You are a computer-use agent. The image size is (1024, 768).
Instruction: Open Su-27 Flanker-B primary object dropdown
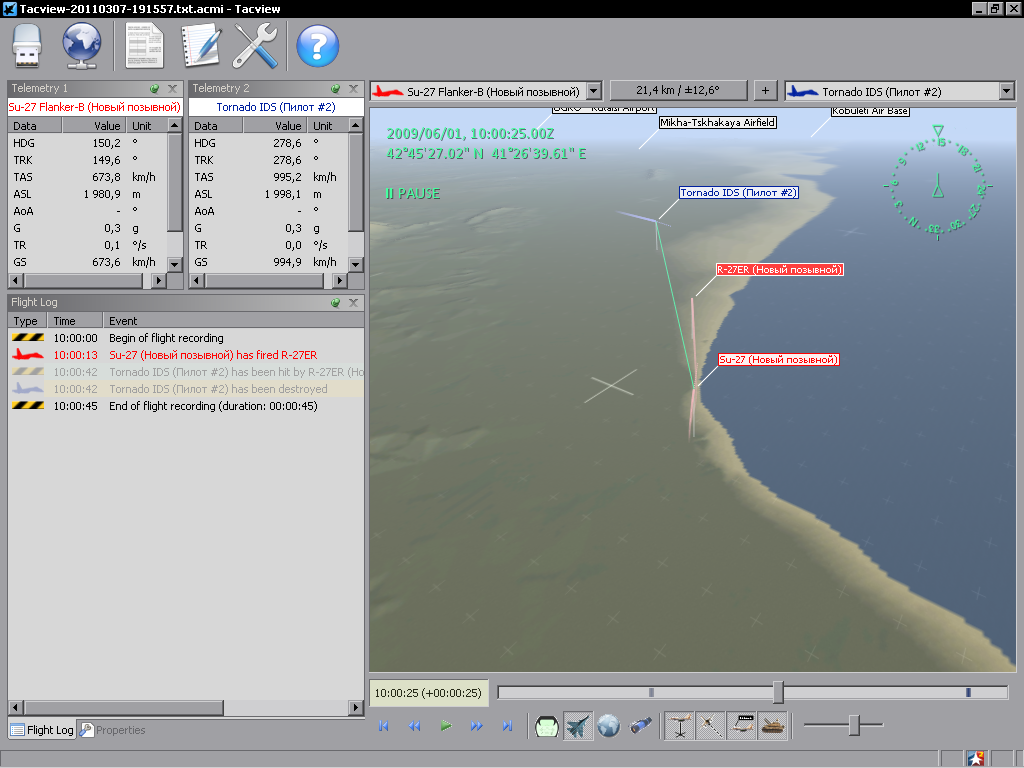coord(594,91)
